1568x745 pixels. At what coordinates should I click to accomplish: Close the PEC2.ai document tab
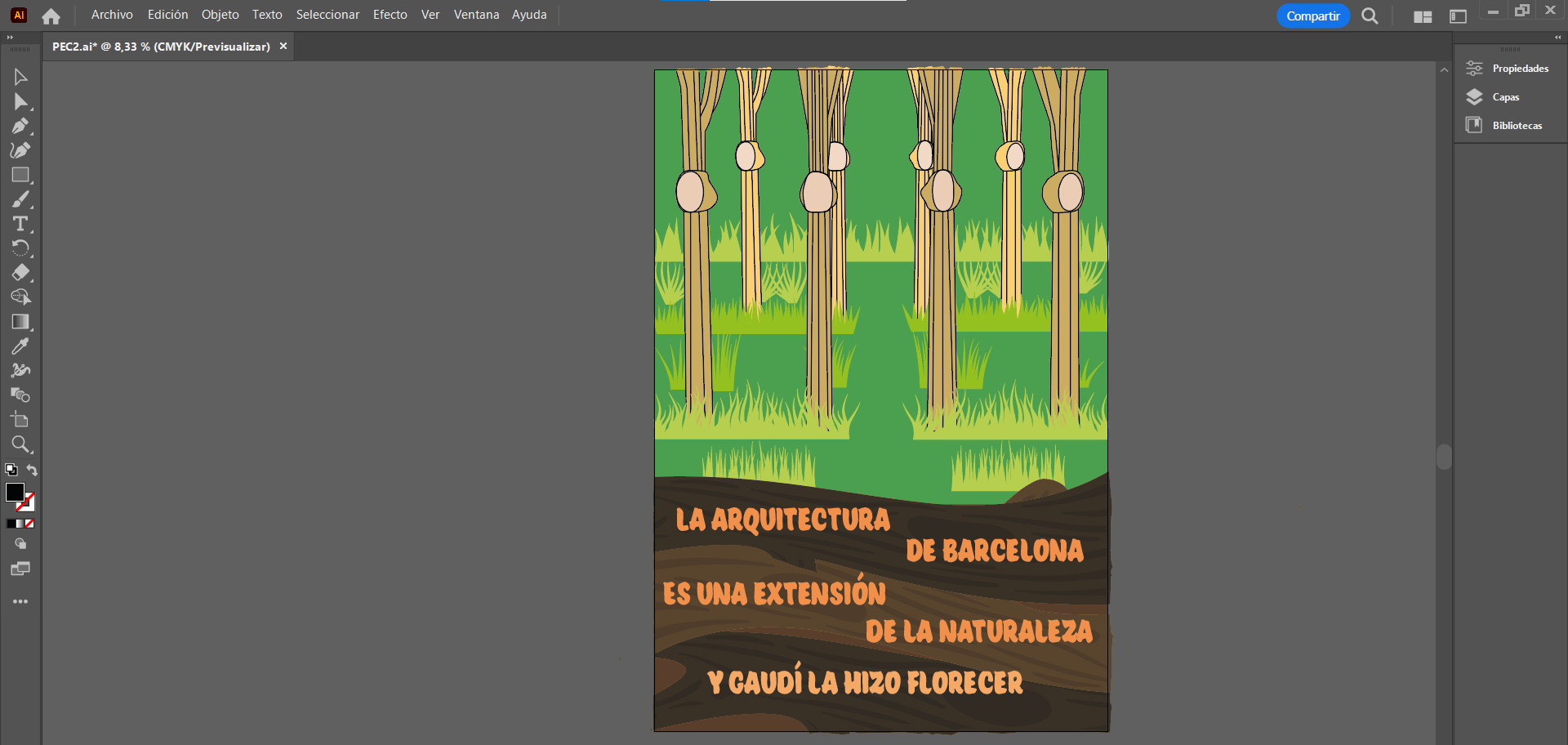coord(283,46)
